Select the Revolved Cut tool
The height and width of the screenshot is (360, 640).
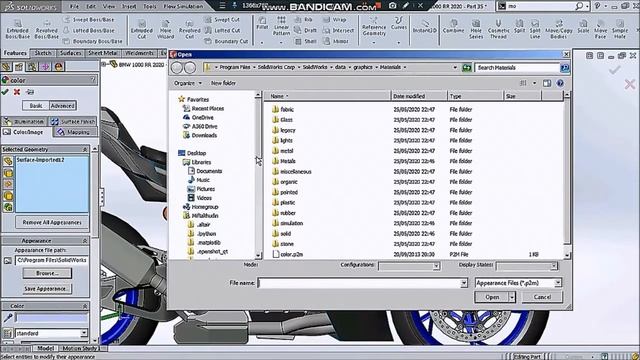pos(189,29)
